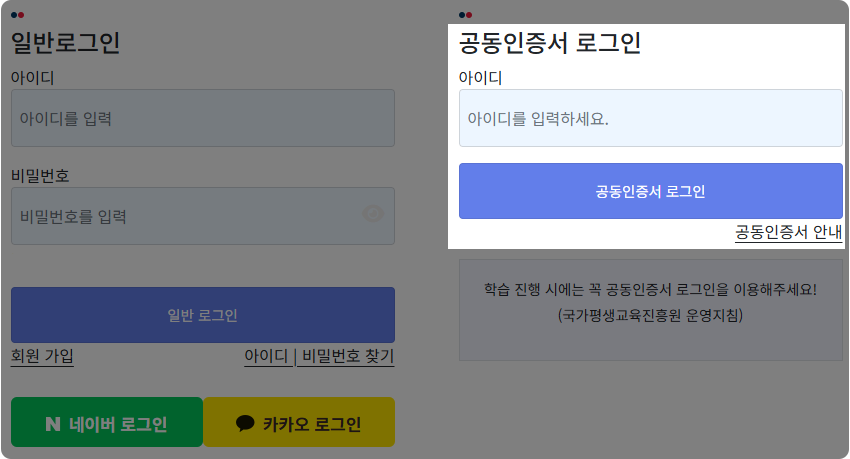Click the two-dot icon above 일반로그인

point(17,15)
